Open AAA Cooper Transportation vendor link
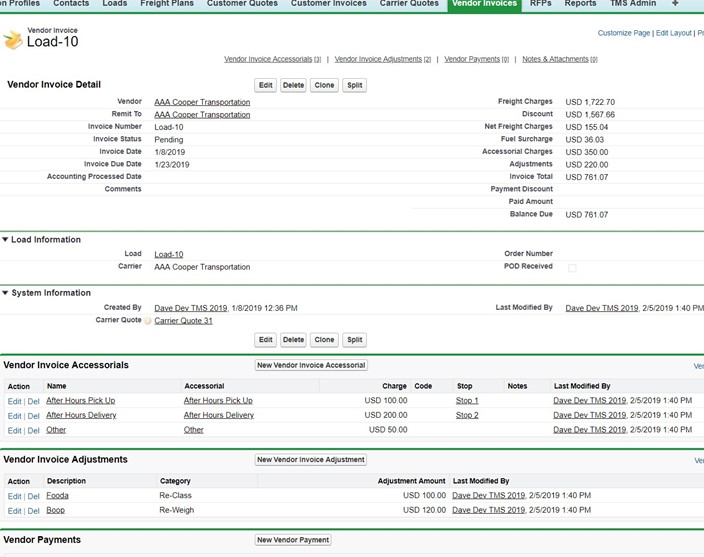704x557 pixels. (202, 102)
